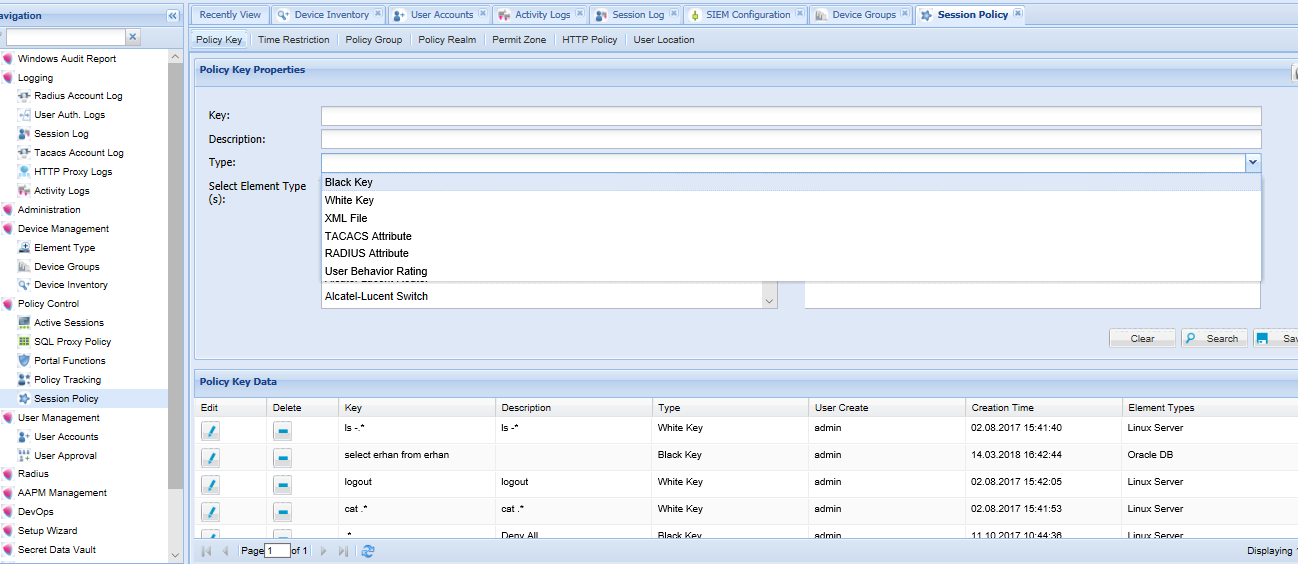
Task: Click the Key input field
Action: tap(790, 116)
